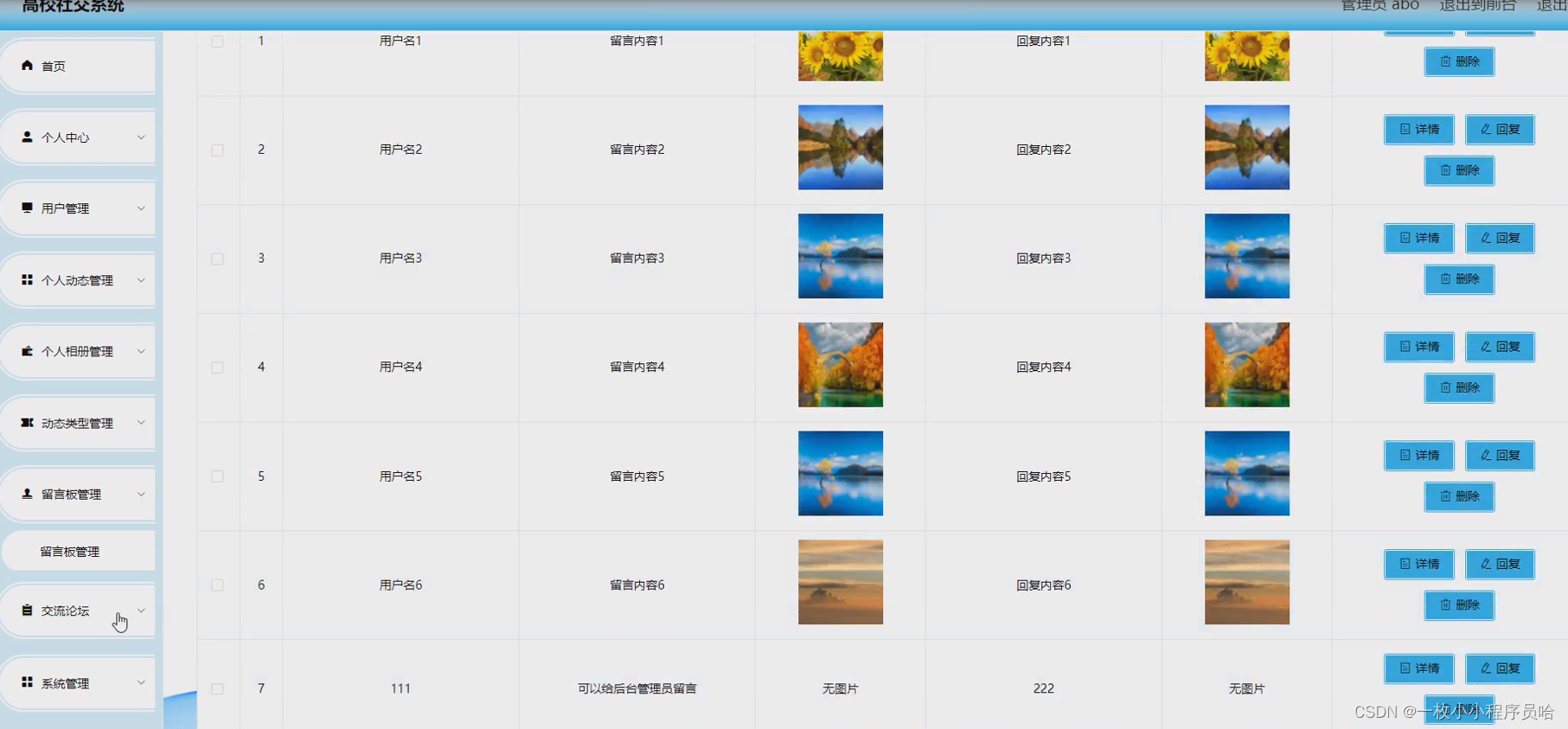Click 详情 for row 7 user 111
Screen dimensions: 1568x729
1419,668
